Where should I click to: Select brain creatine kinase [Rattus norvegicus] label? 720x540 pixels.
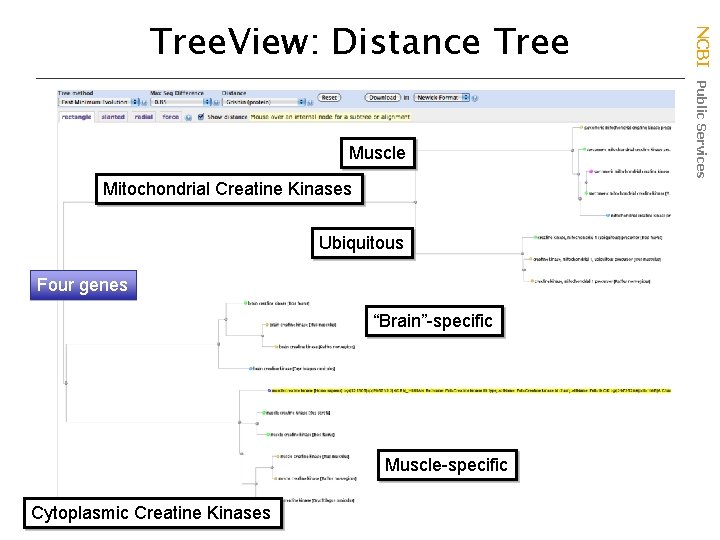coord(317,347)
